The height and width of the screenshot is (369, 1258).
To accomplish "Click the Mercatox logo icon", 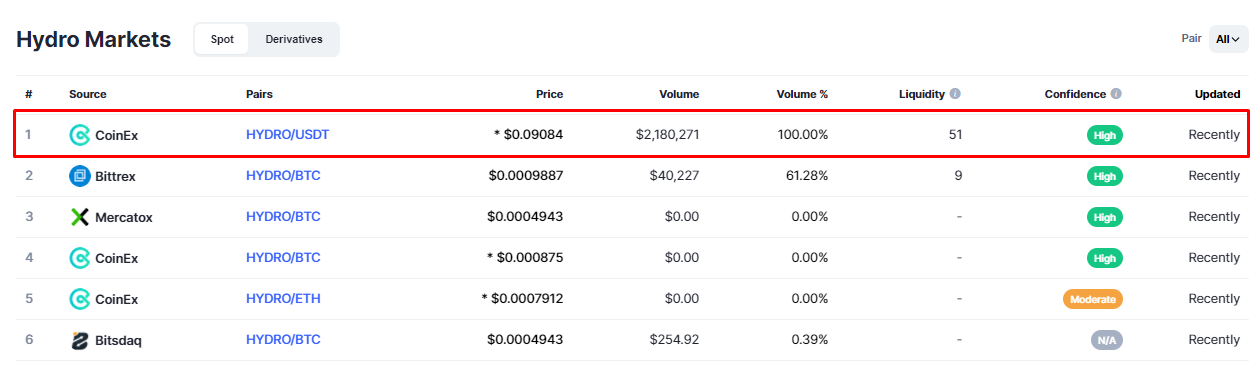I will [79, 217].
